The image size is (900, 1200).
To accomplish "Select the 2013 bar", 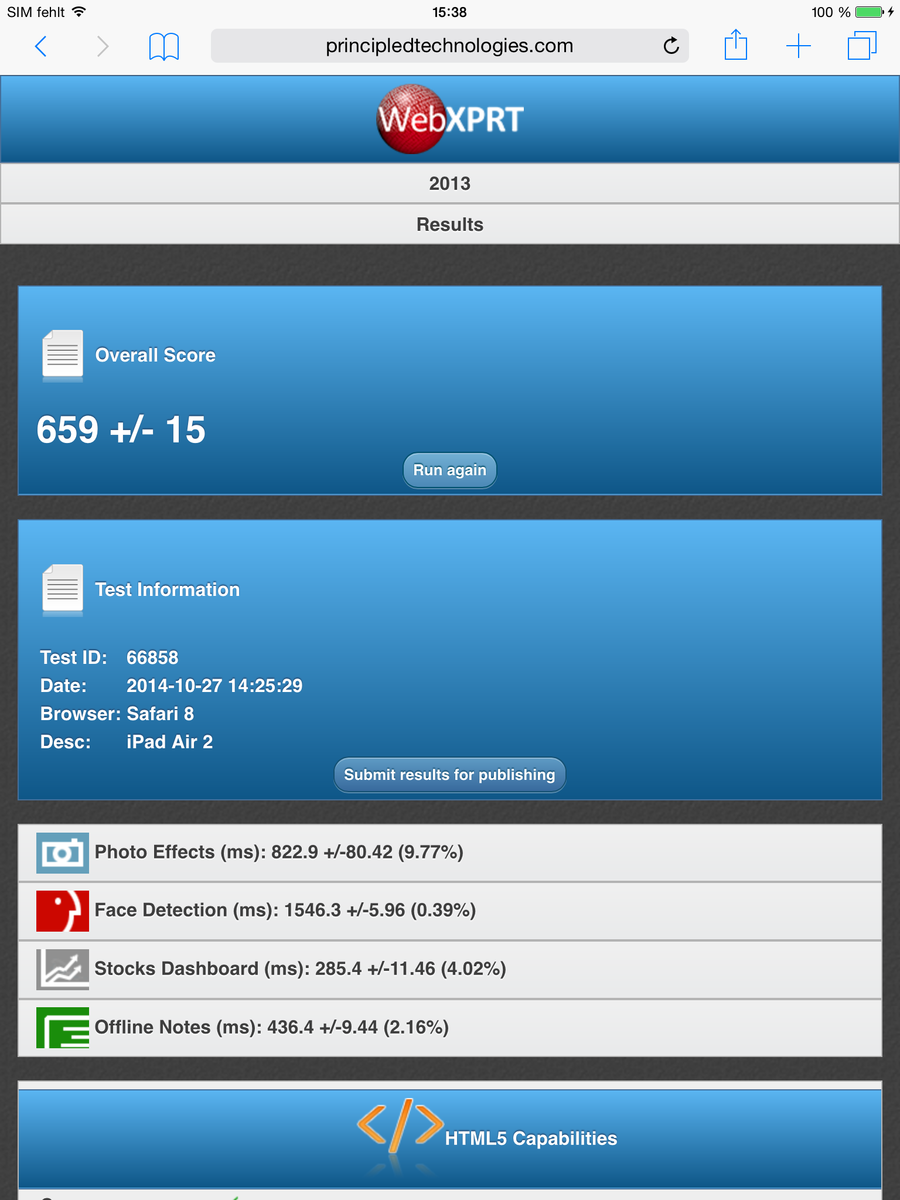I will (450, 183).
